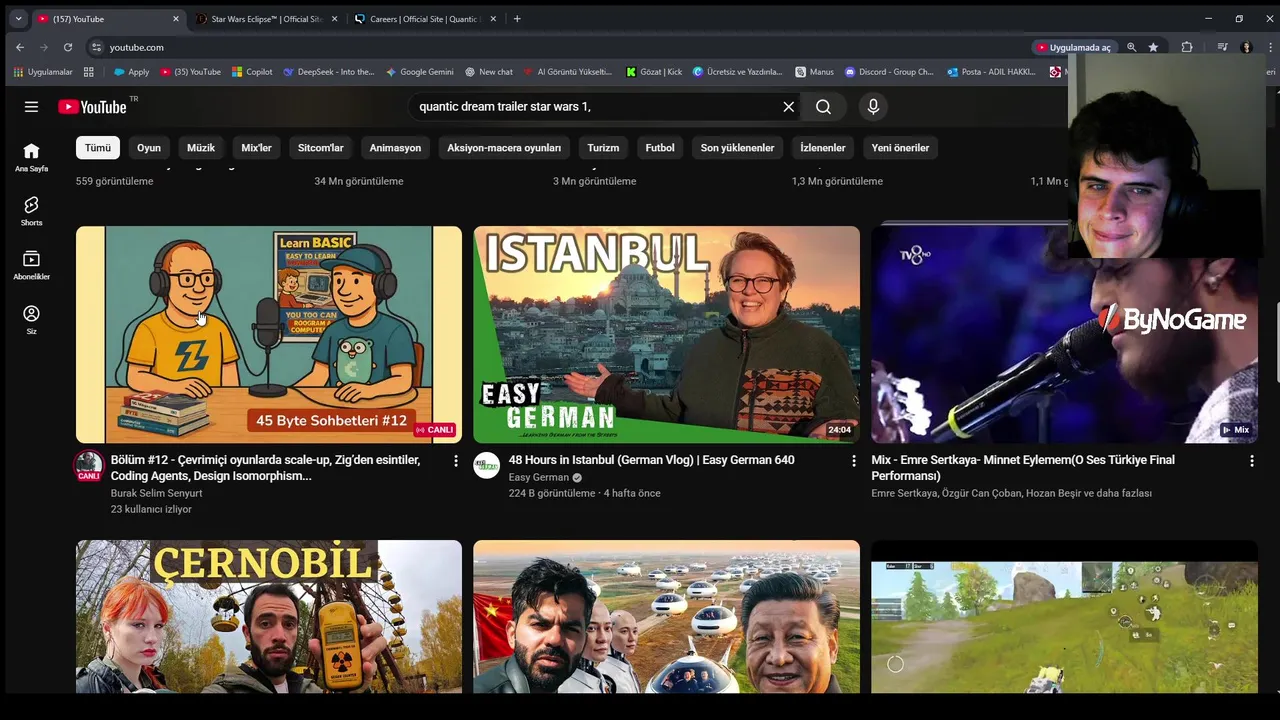Open the New chat bookmark
This screenshot has width=1280, height=720.
click(x=489, y=72)
